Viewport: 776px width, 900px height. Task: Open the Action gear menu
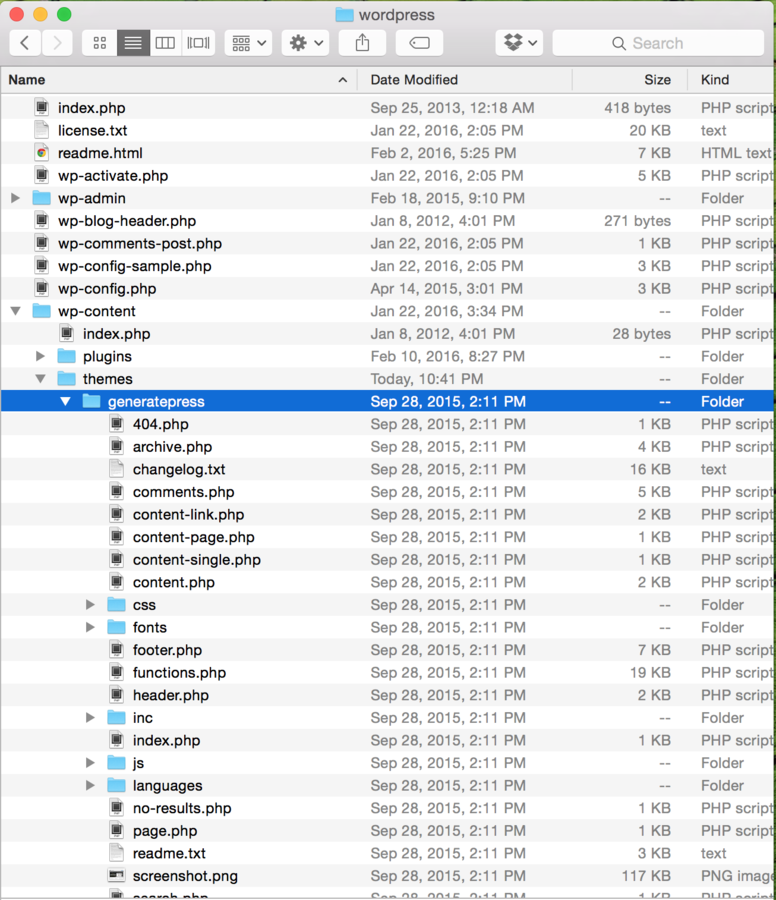click(305, 43)
